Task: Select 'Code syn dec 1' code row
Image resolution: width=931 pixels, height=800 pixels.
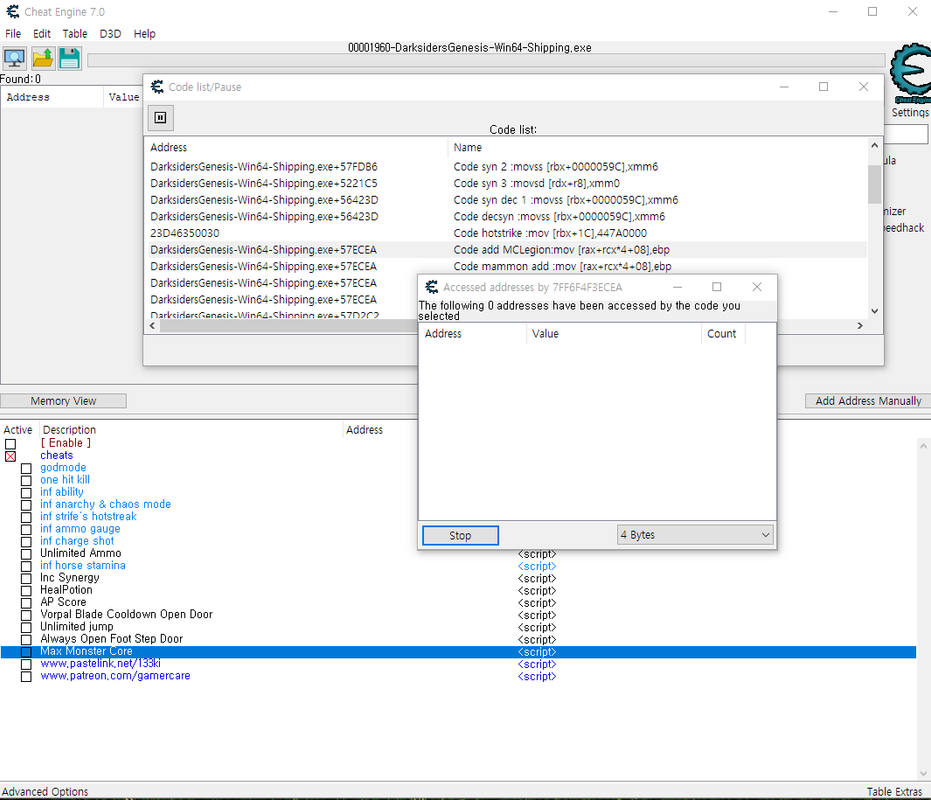Action: click(506, 200)
